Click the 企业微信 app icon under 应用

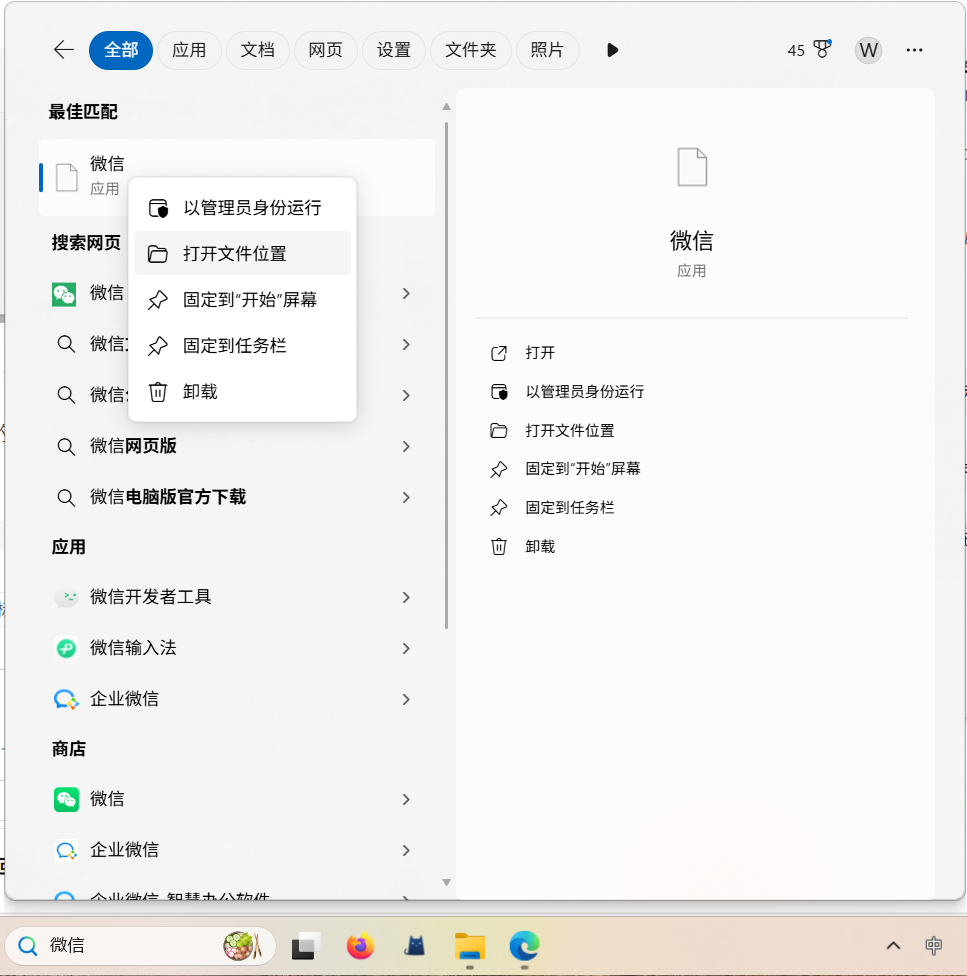point(66,700)
